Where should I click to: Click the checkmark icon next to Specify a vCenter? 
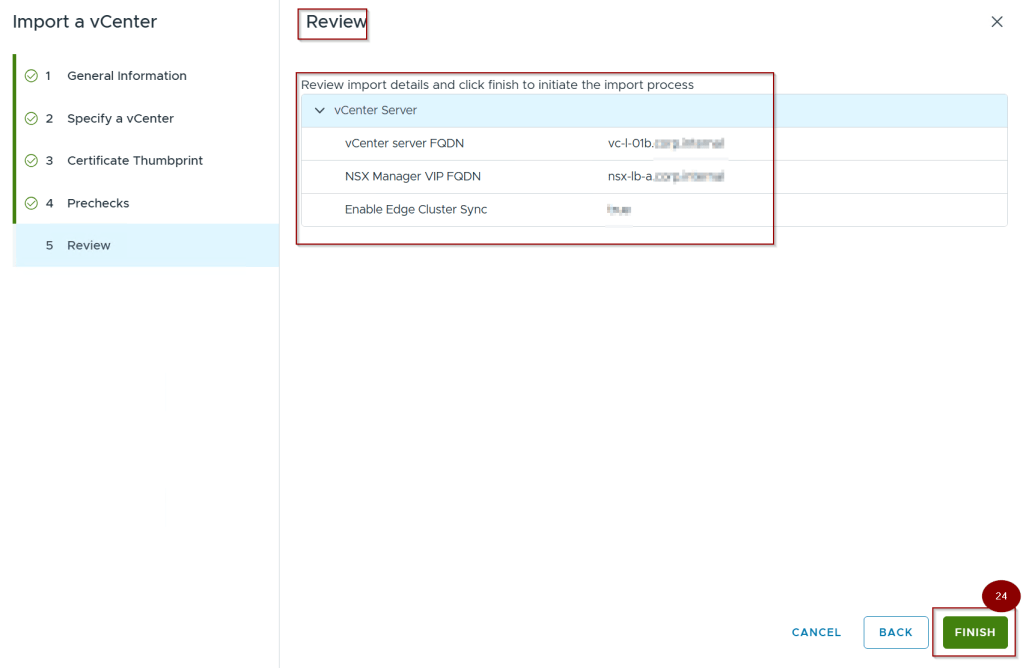click(31, 119)
